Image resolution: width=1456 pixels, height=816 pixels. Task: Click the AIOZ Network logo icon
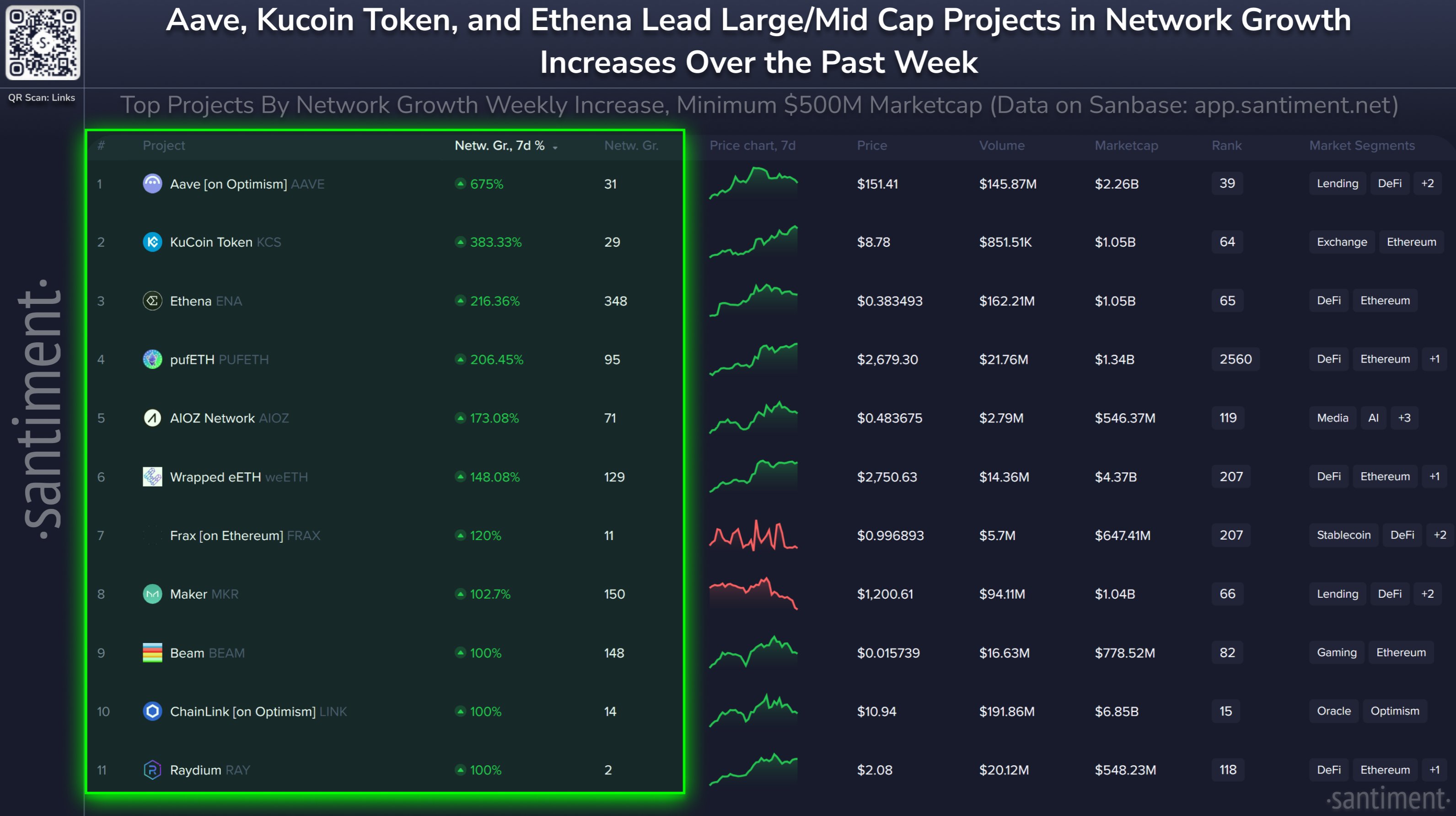[x=152, y=418]
